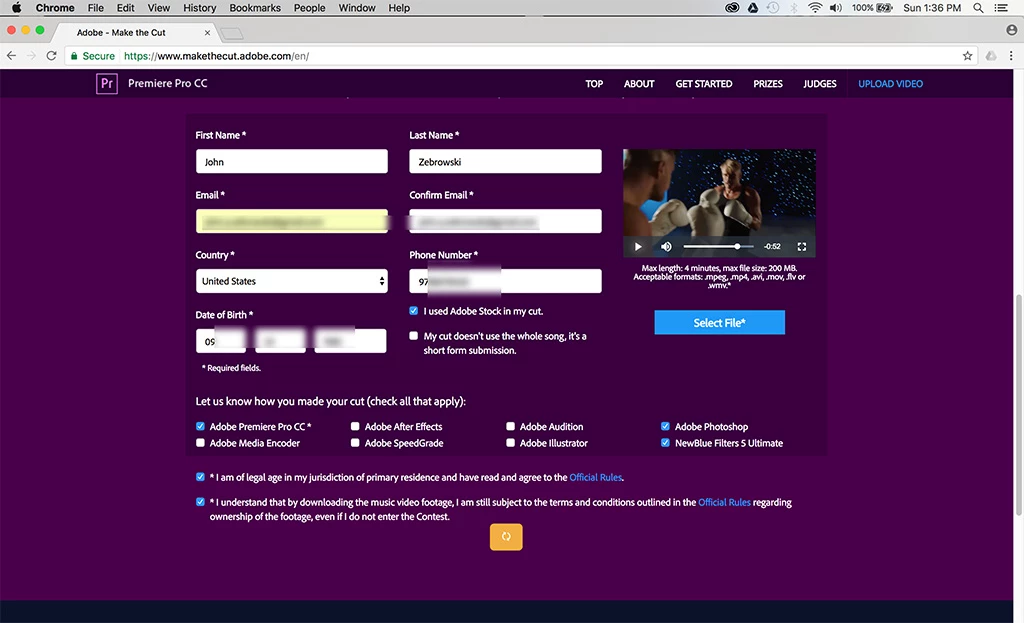This screenshot has width=1024, height=623.
Task: Toggle the footage ownership terms checkbox
Action: (x=200, y=502)
